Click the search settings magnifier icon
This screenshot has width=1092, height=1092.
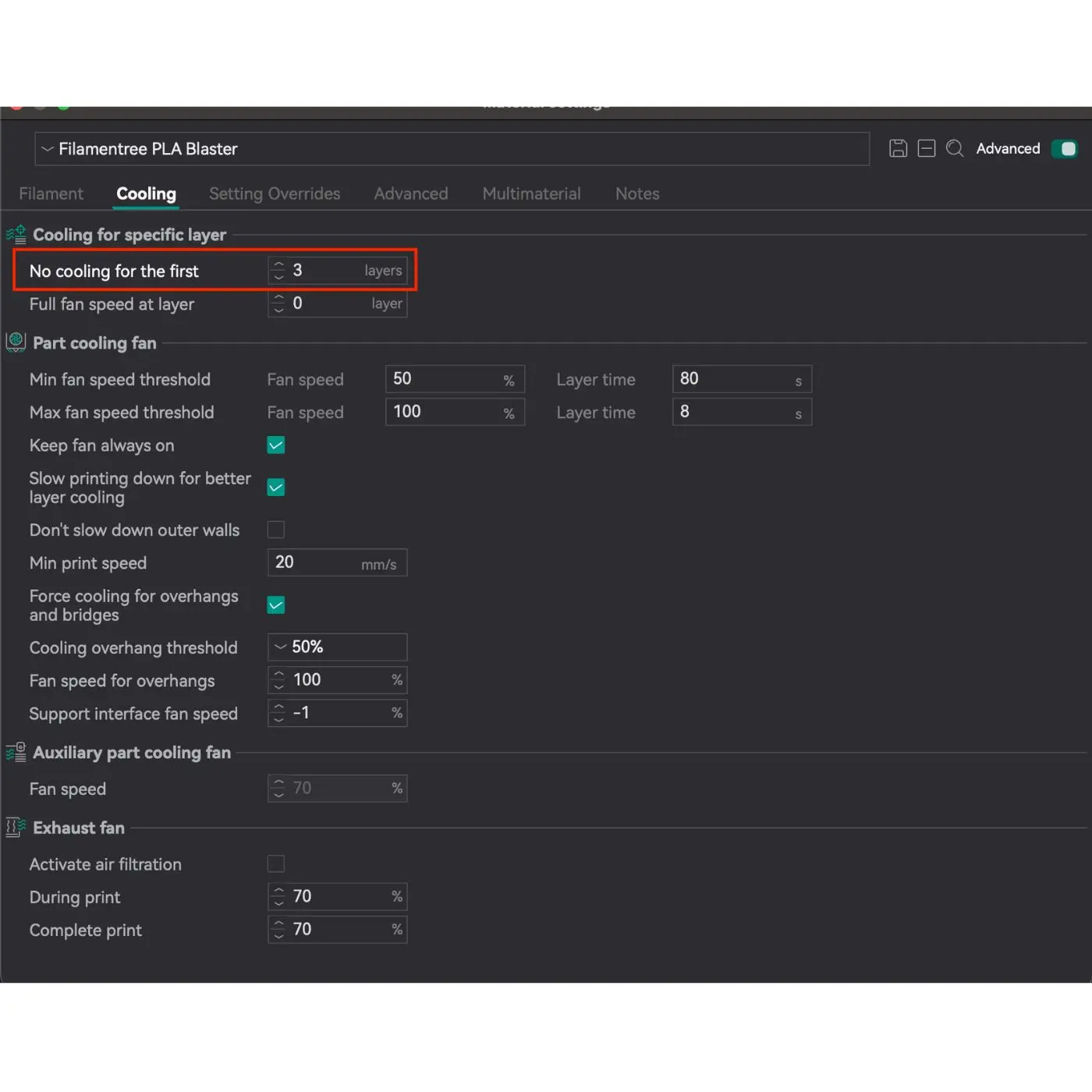955,148
